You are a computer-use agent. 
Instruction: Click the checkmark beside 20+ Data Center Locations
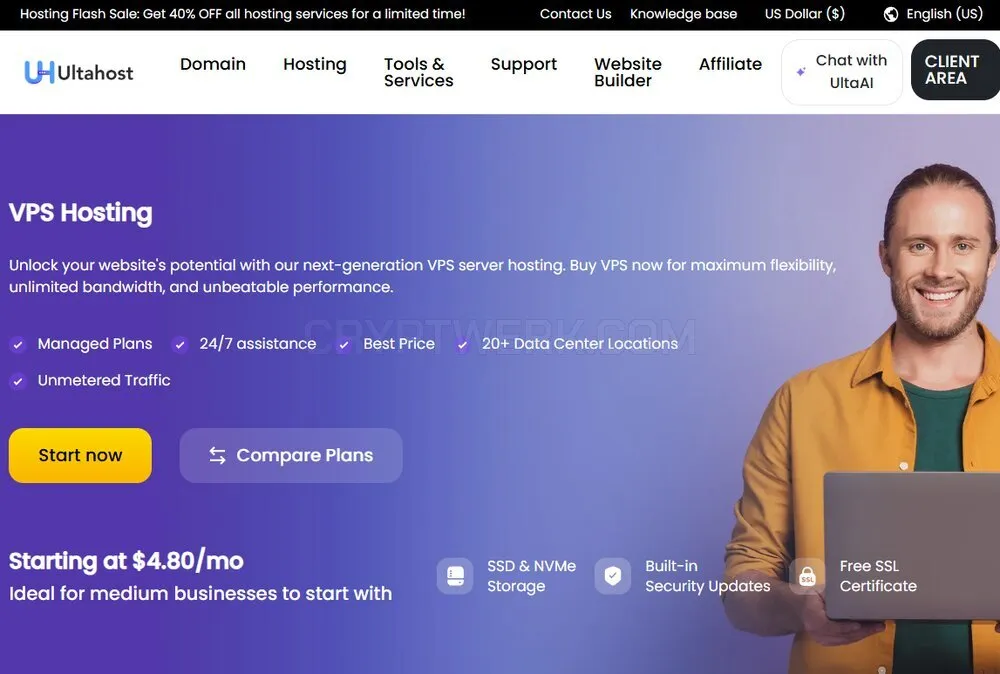click(x=462, y=345)
